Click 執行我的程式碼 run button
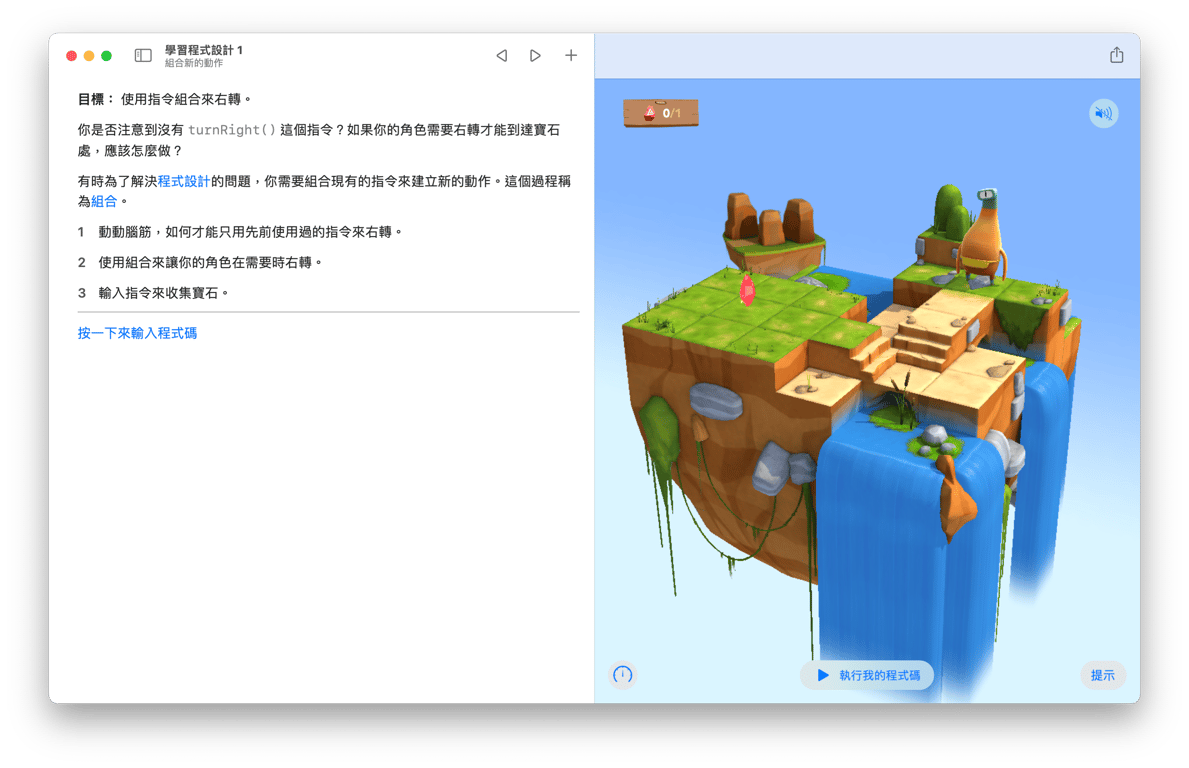Screen dimensions: 1189x768 coord(867,675)
